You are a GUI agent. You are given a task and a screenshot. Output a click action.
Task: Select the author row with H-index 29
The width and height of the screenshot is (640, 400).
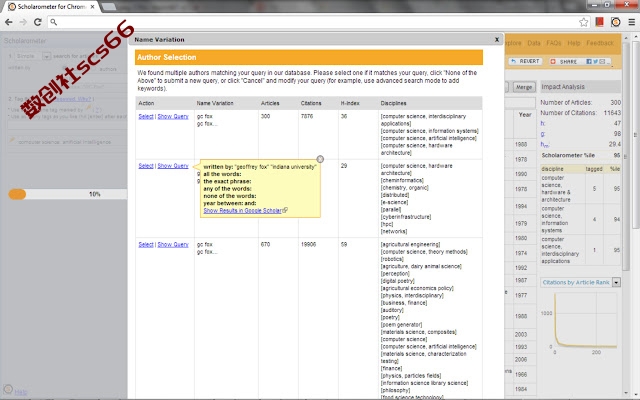(146, 166)
